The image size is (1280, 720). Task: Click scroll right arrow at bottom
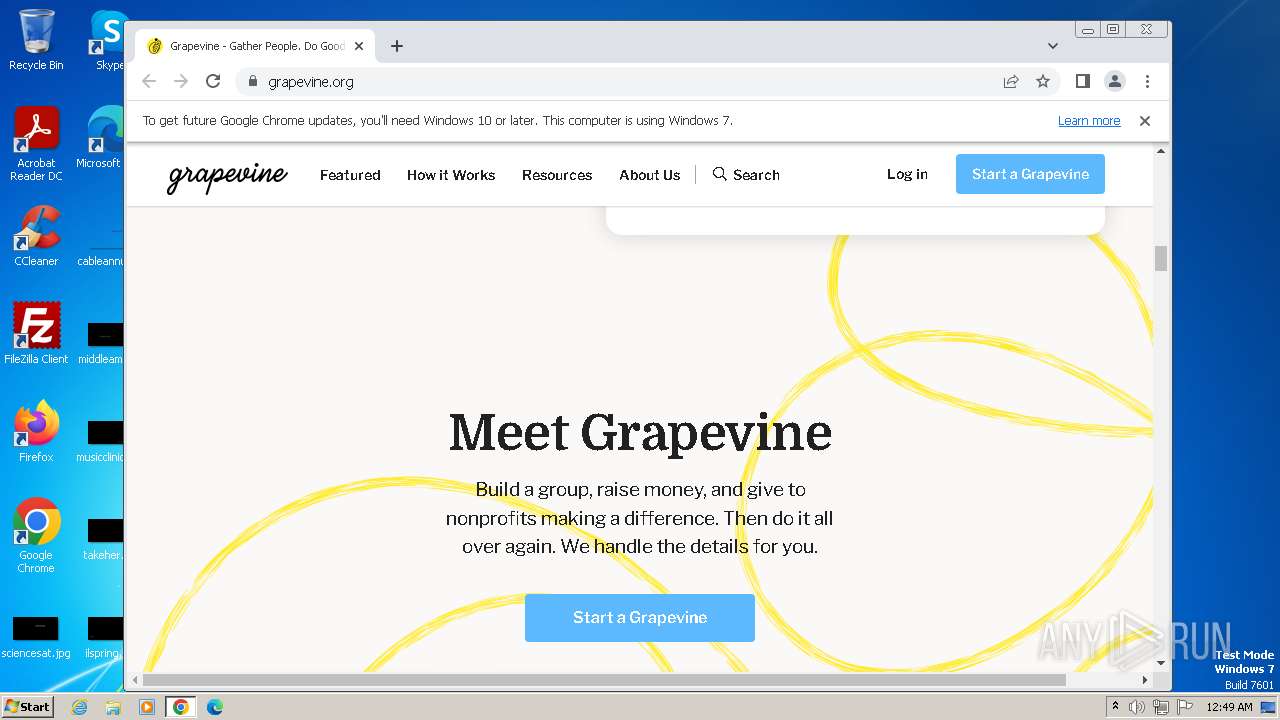coord(1145,681)
